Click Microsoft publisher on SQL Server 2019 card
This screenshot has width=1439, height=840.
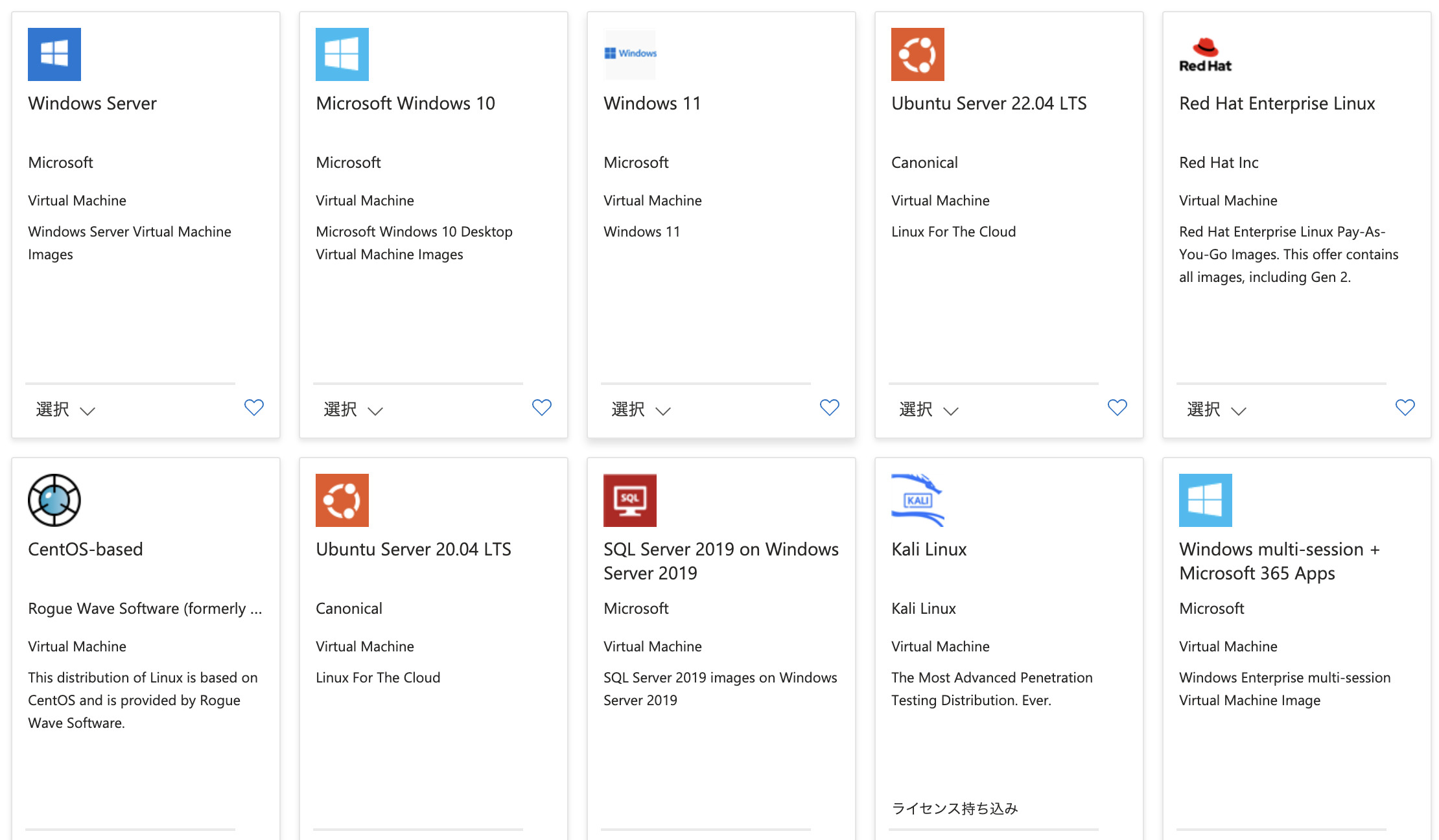tap(636, 609)
